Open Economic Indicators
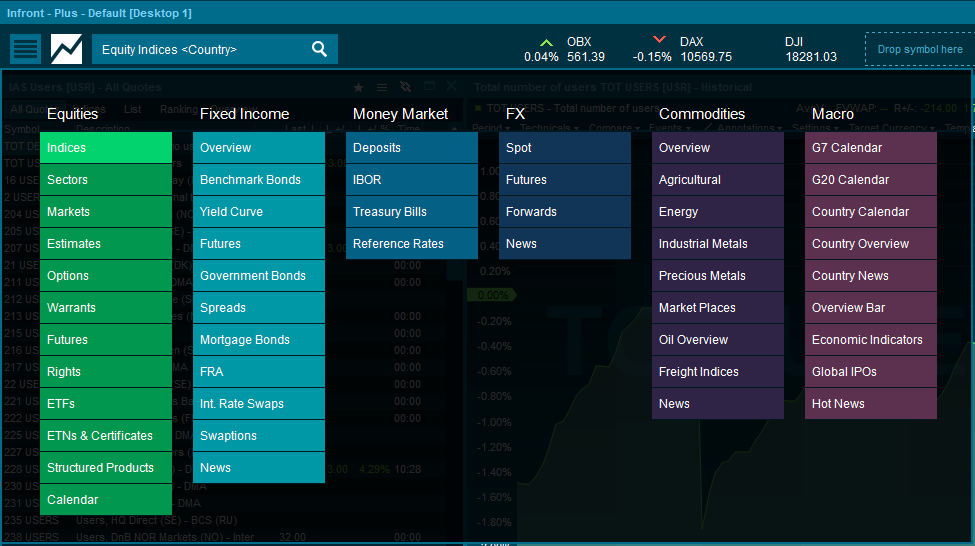The width and height of the screenshot is (975, 546). [x=871, y=340]
